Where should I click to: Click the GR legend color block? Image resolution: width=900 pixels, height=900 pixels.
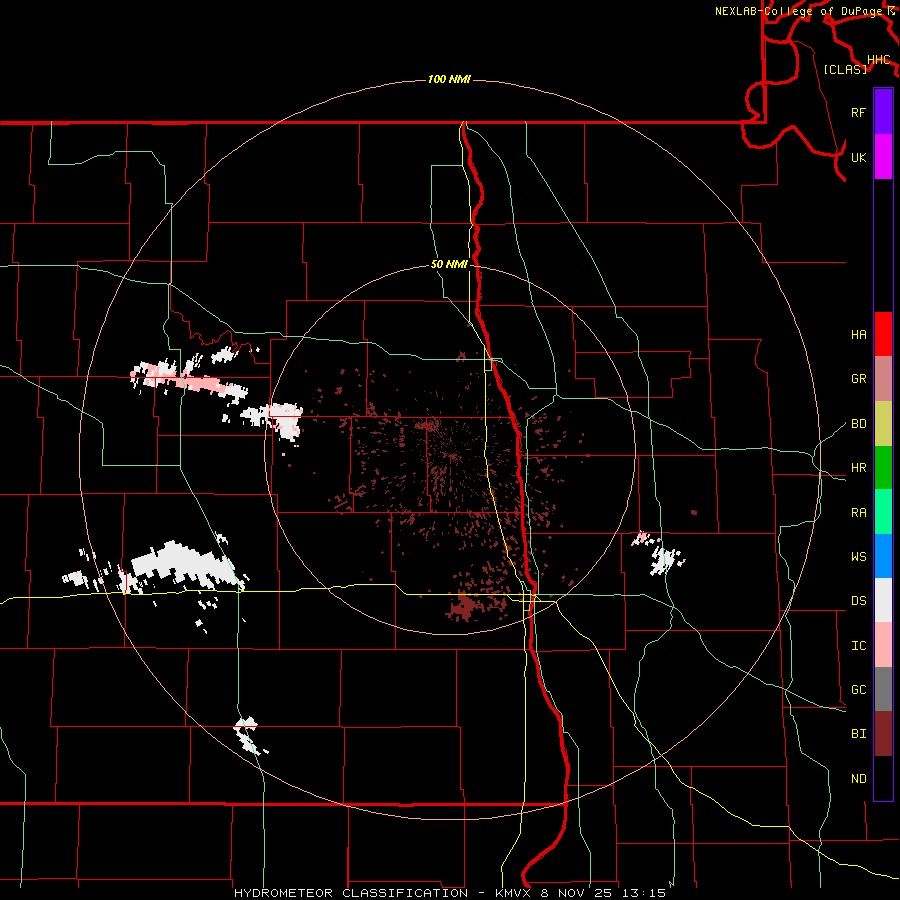pos(883,378)
